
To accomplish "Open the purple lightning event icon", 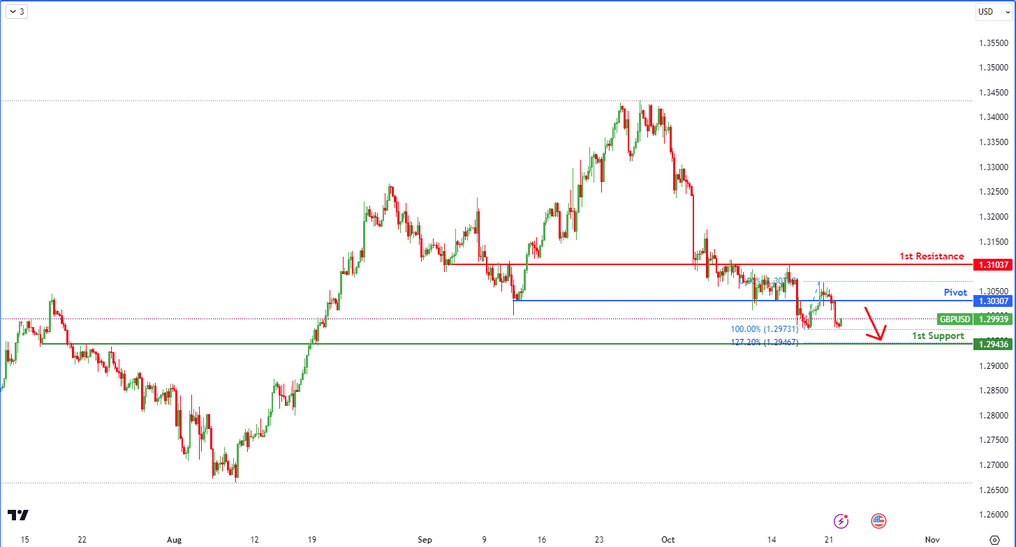I will click(x=841, y=521).
